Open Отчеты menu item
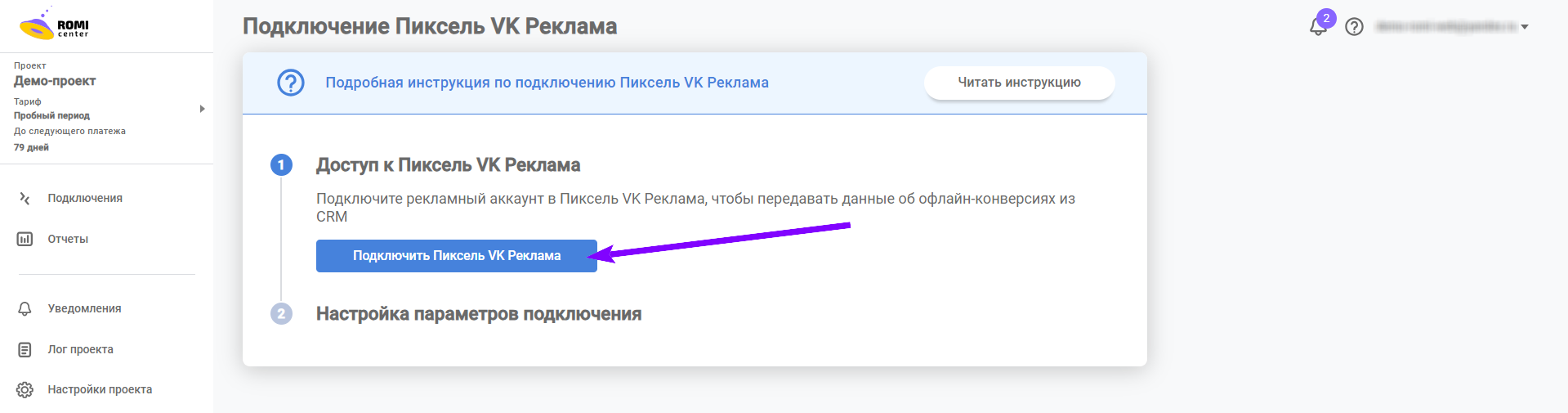This screenshot has width=1568, height=413. click(68, 239)
